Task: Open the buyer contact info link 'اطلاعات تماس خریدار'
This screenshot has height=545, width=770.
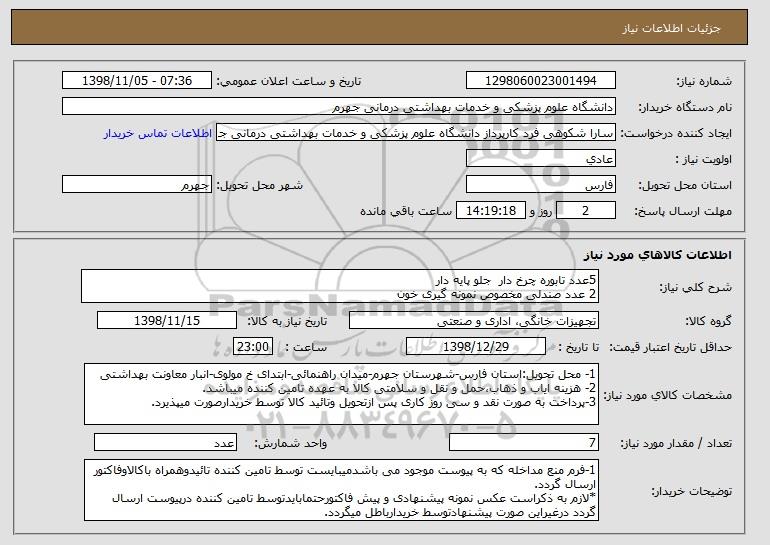Action: point(158,133)
